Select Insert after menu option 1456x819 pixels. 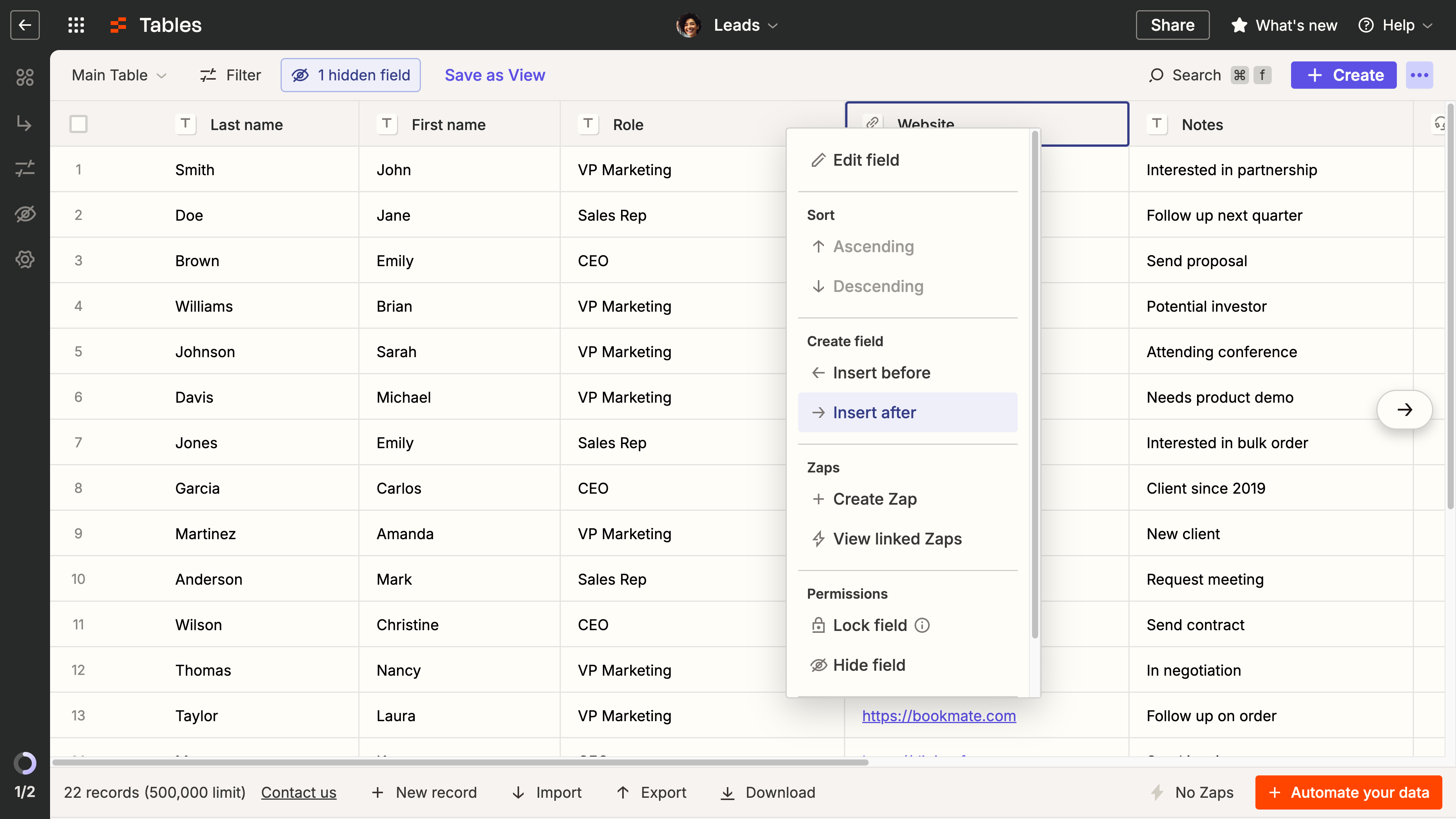tap(907, 413)
